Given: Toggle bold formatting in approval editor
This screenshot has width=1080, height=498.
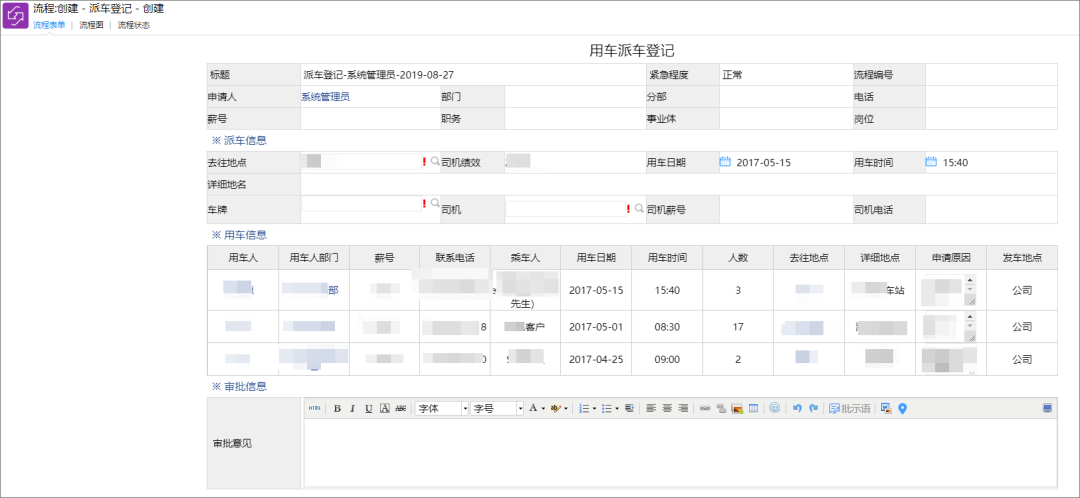Looking at the screenshot, I should coord(338,408).
